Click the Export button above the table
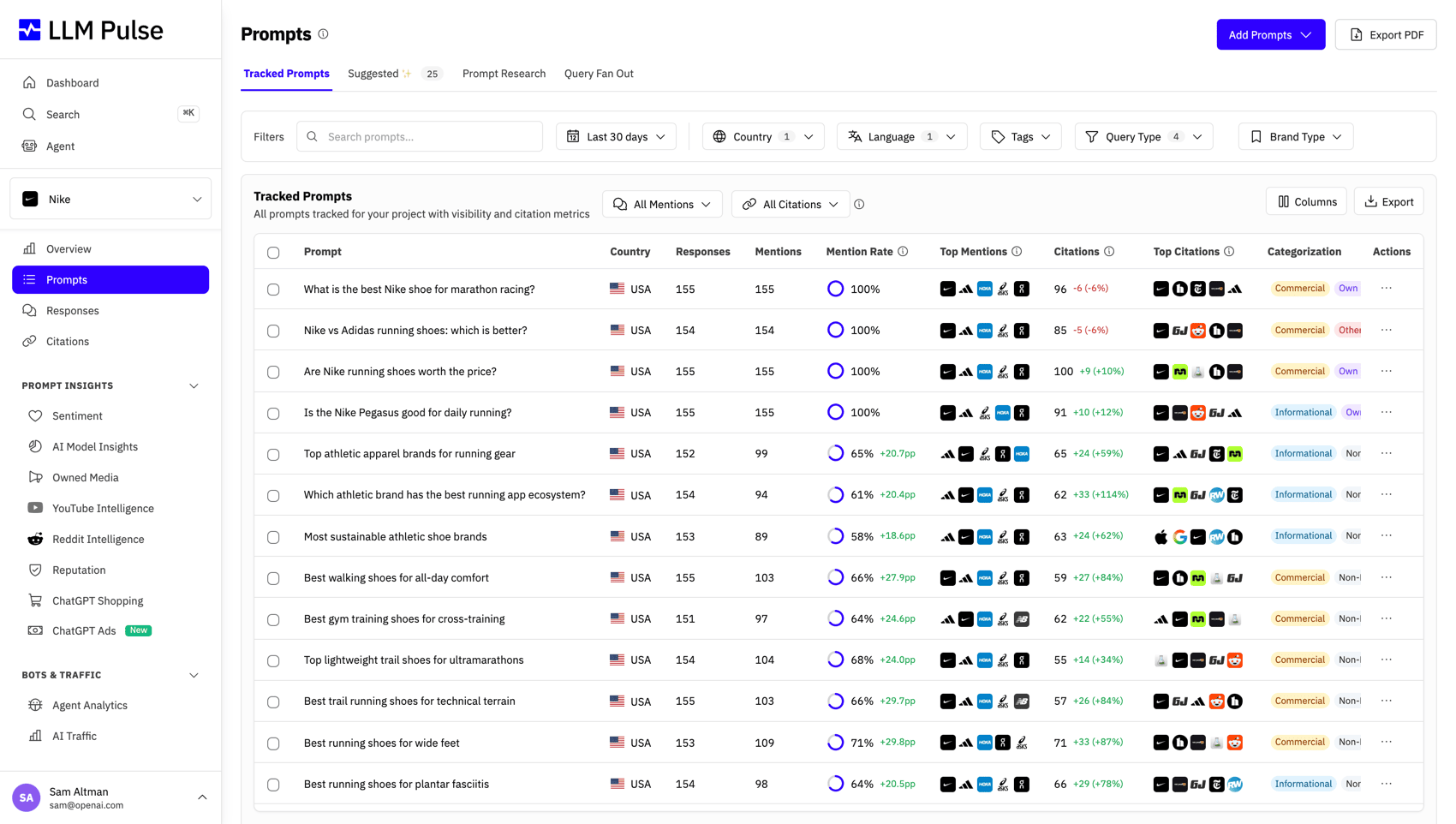The width and height of the screenshot is (1456, 824). [x=1388, y=201]
